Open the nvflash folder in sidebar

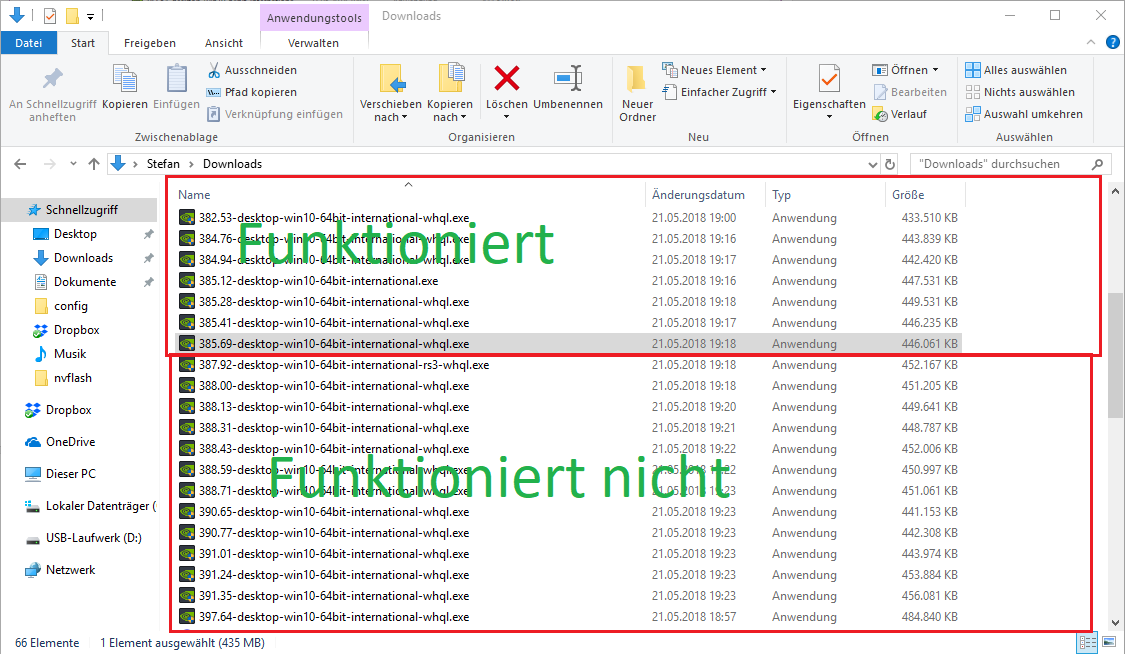pos(72,378)
